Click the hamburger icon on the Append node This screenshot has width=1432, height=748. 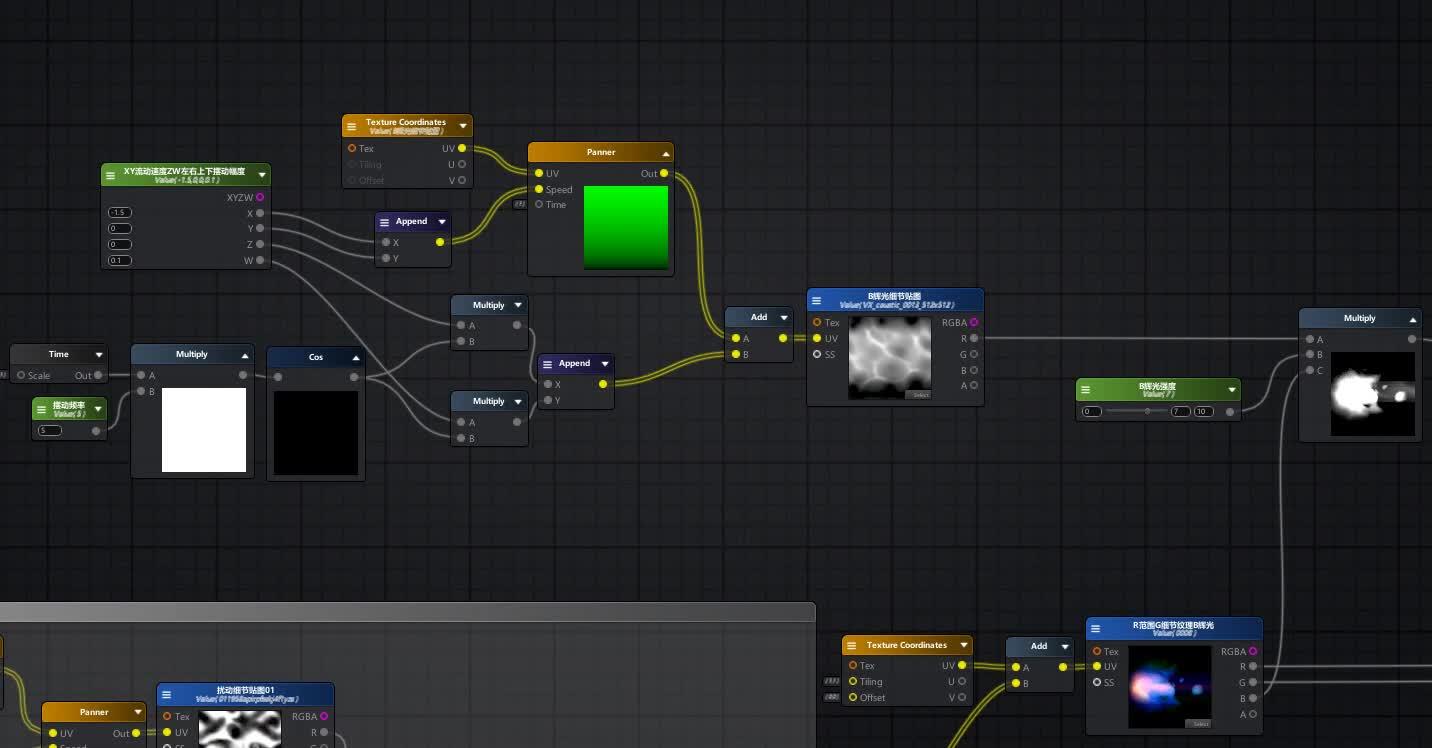pyautogui.click(x=383, y=221)
